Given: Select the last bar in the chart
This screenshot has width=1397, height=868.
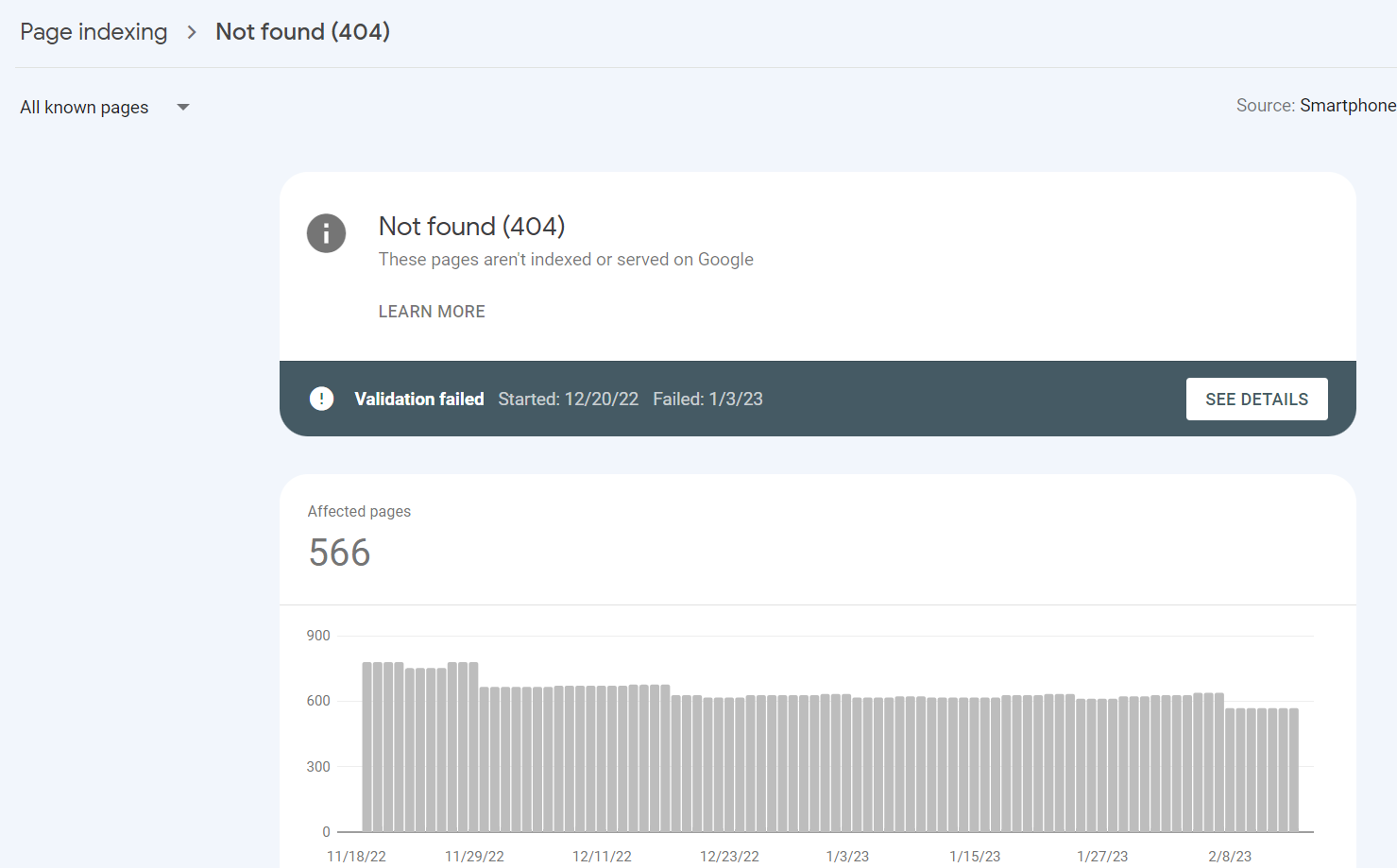Looking at the screenshot, I should coord(1293,770).
